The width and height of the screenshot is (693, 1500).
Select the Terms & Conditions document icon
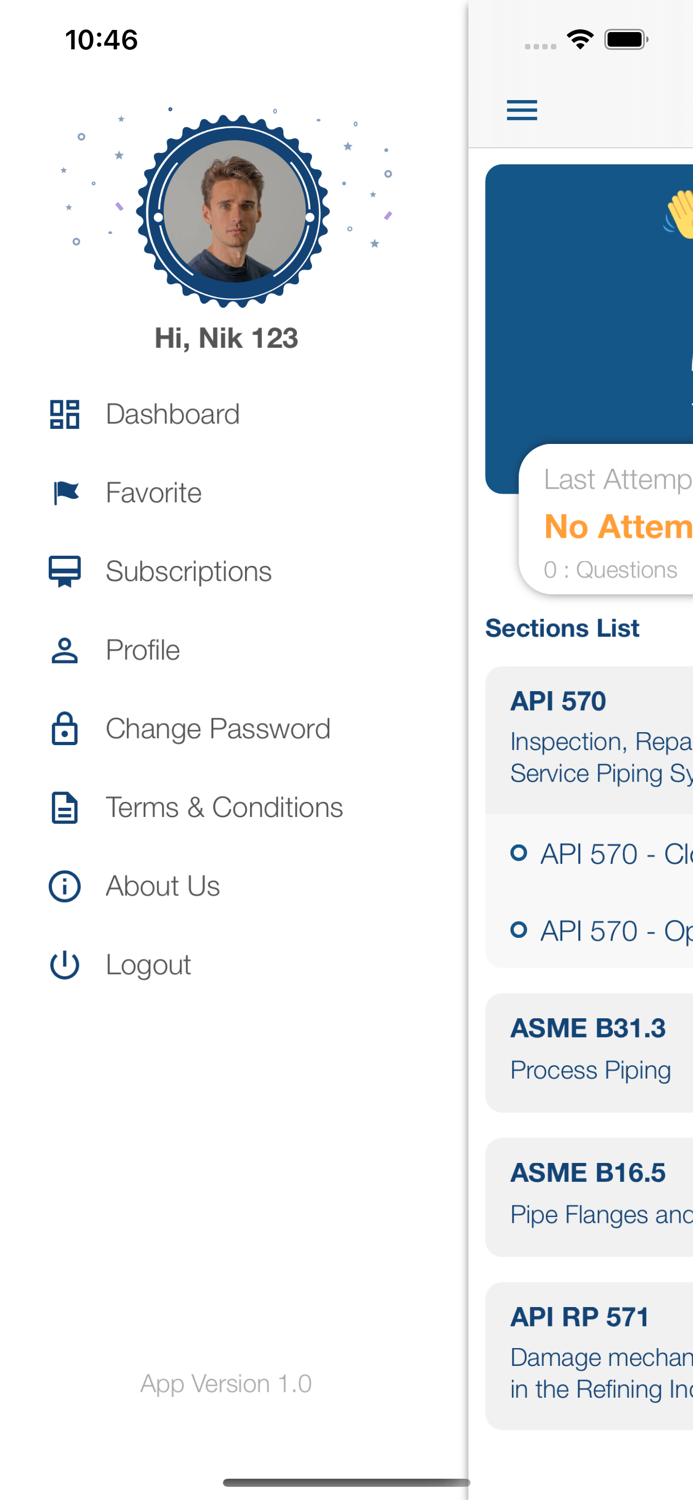(x=64, y=807)
